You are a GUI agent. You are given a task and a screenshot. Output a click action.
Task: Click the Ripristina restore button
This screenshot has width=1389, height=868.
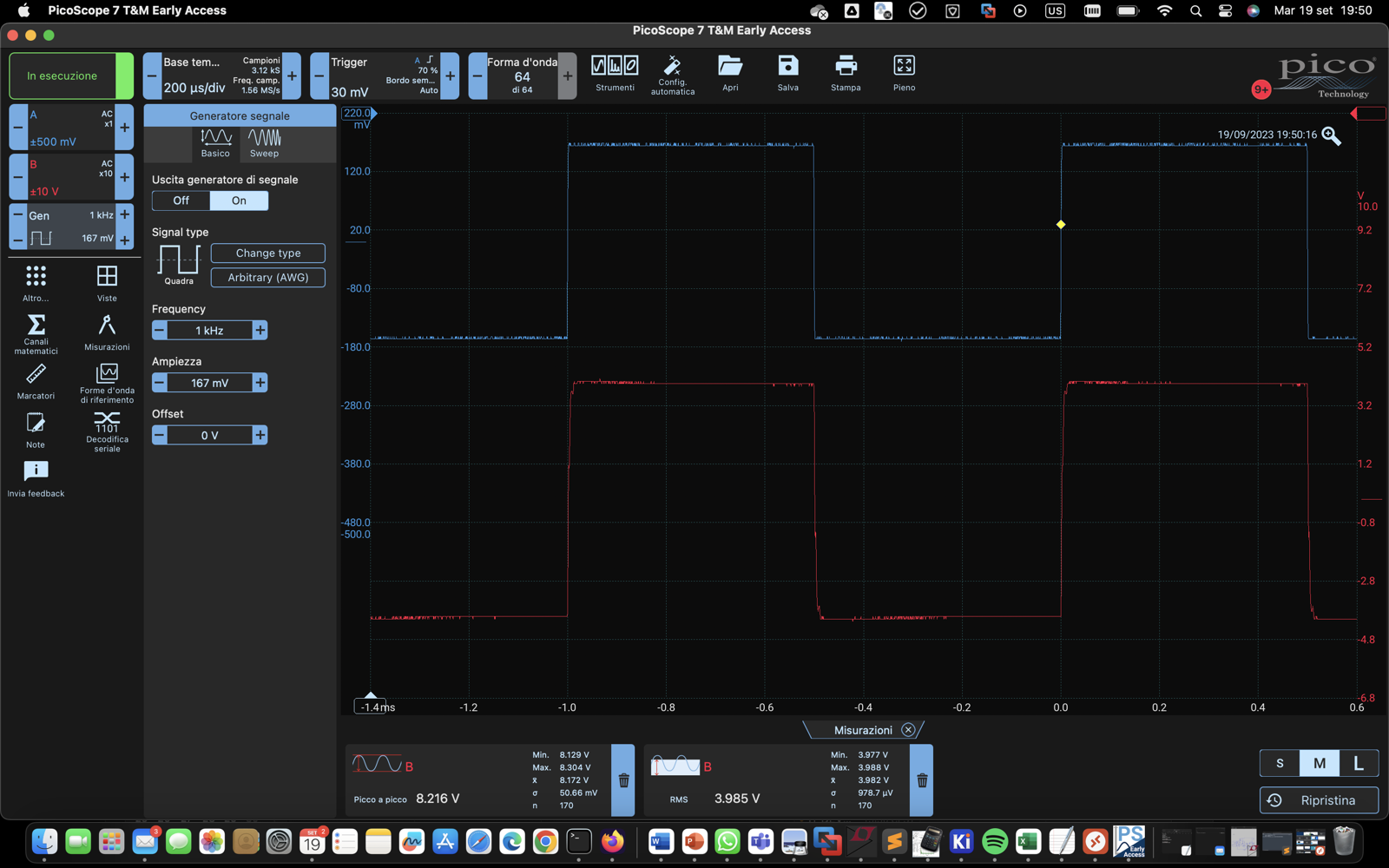pos(1319,800)
